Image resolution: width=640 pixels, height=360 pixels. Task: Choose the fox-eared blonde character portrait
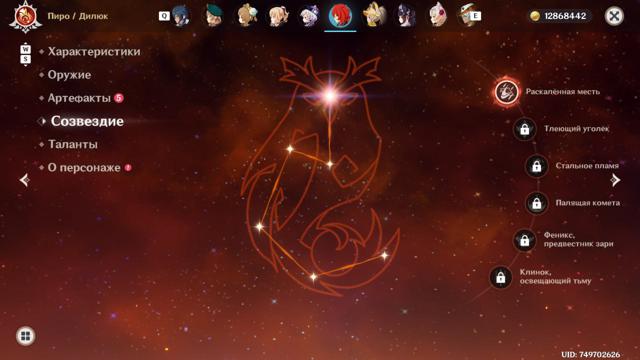coord(374,16)
